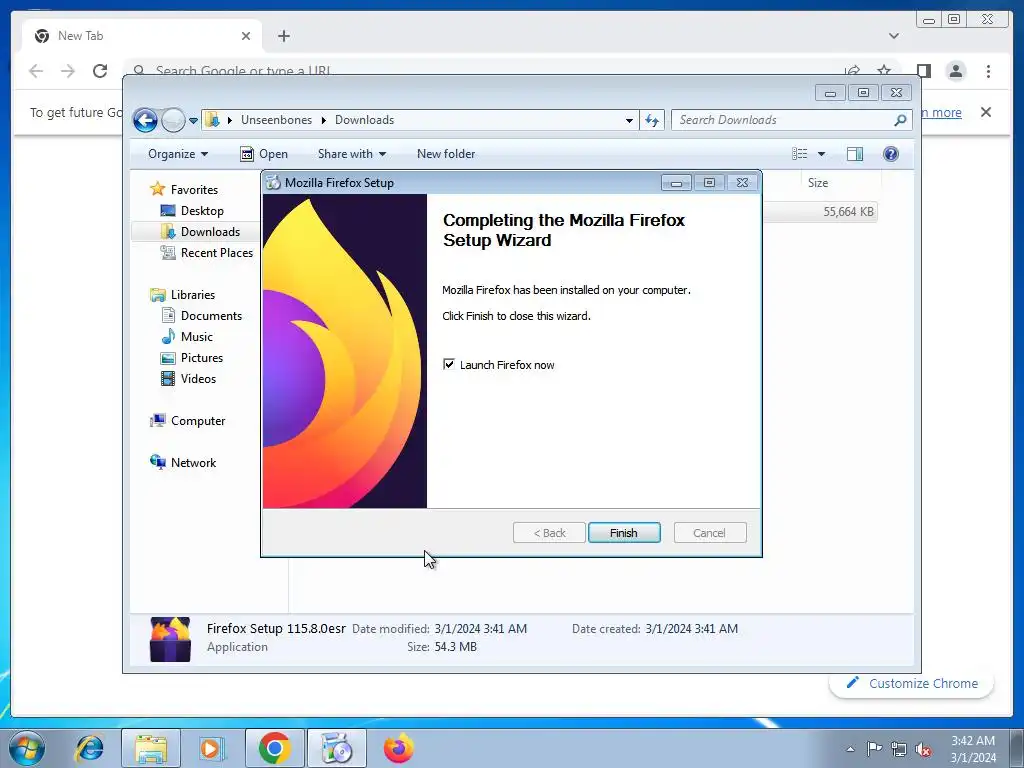1024x768 pixels.
Task: Open the Chrome profile avatar menu
Action: 956,71
